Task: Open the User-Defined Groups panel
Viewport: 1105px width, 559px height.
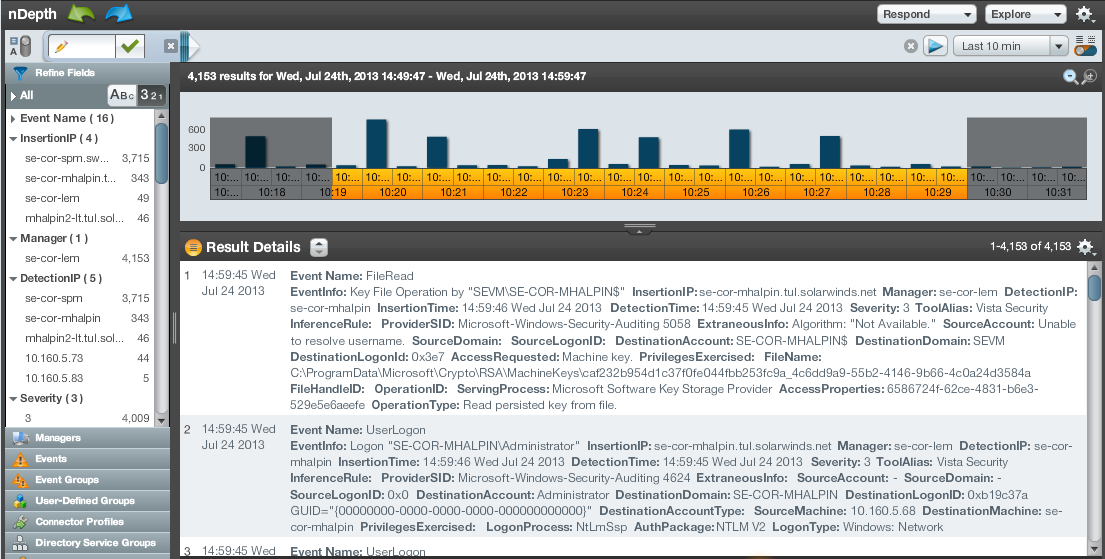Action: click(87, 501)
